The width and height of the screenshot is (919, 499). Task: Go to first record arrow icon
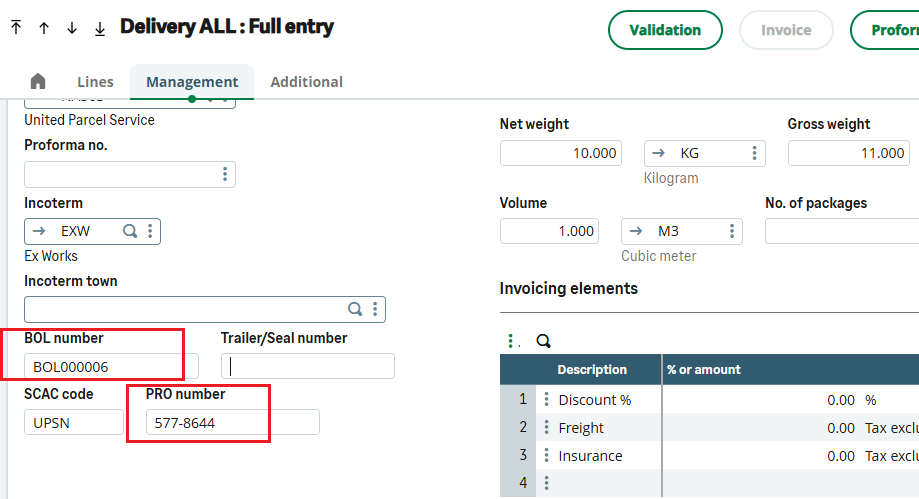click(x=16, y=28)
